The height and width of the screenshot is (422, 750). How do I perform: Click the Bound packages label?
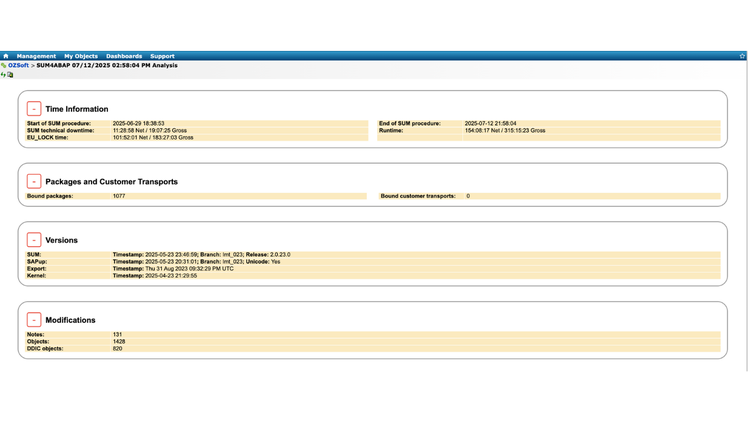click(50, 196)
